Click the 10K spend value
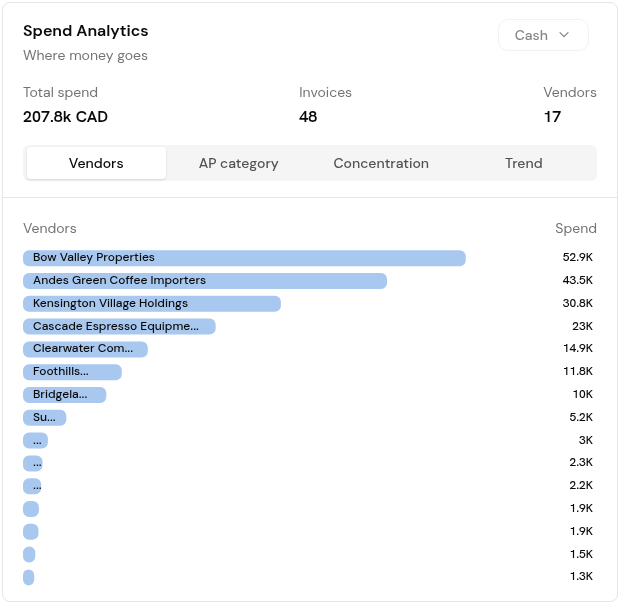 582,394
